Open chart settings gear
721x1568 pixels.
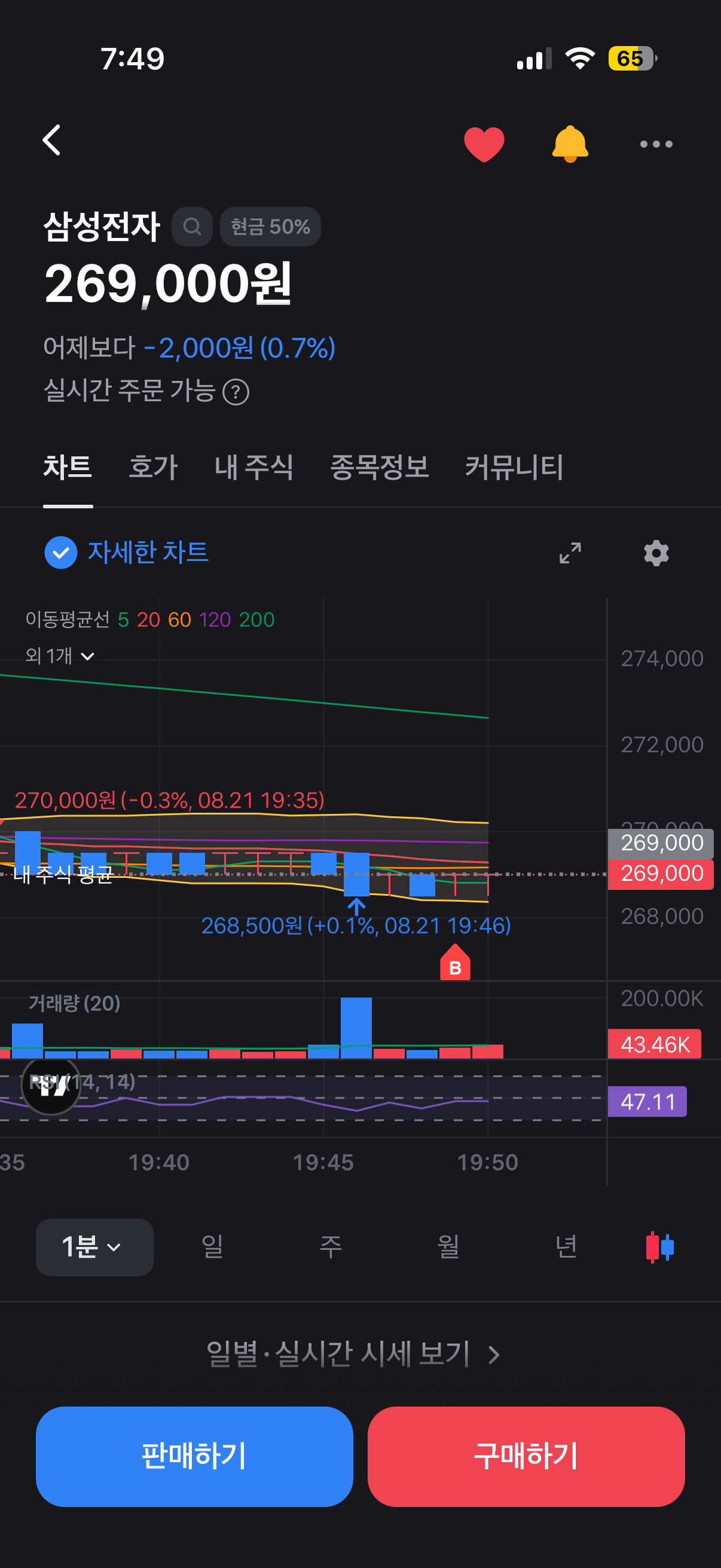[x=656, y=553]
